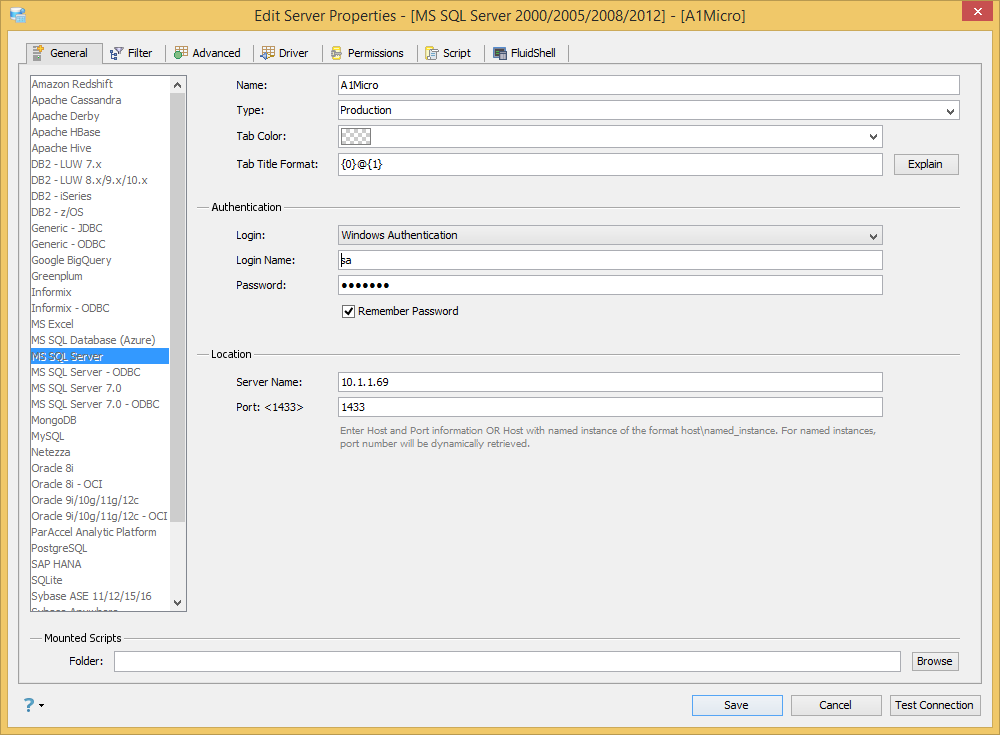Click the Tab Title Format field

610,164
